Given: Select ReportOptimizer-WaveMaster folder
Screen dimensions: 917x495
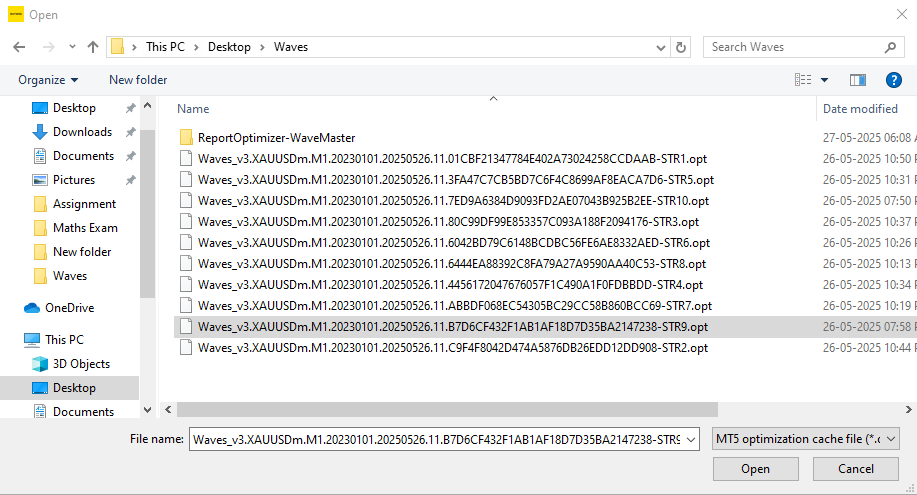Looking at the screenshot, I should point(276,138).
